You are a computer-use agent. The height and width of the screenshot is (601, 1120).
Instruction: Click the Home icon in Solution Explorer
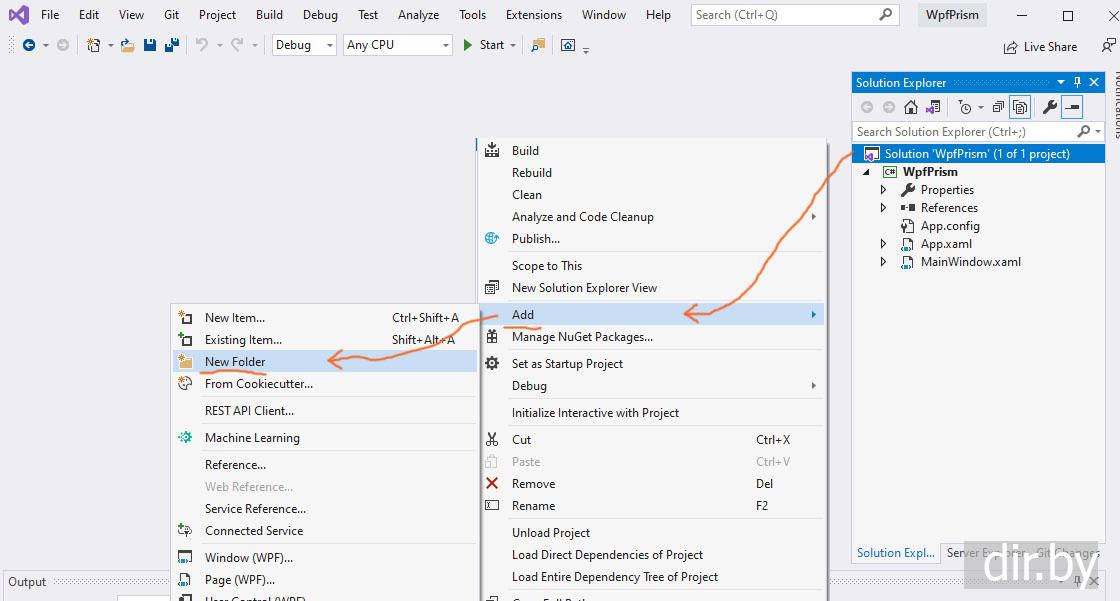910,107
